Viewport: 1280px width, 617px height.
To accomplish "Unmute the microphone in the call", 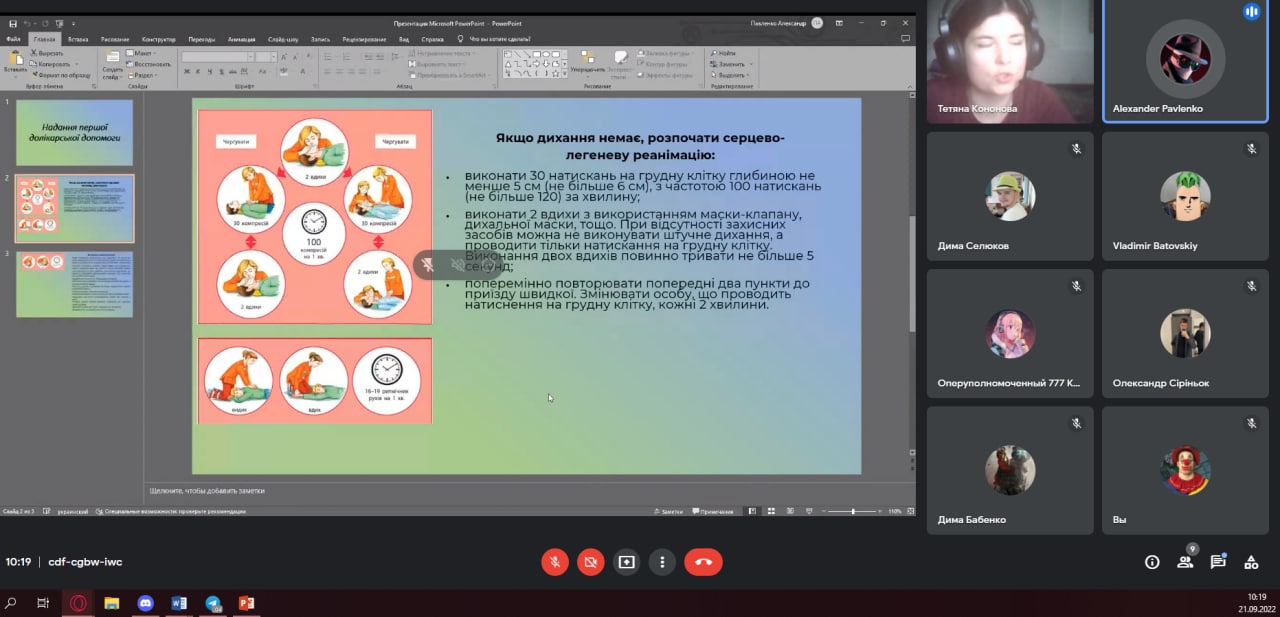I will [x=555, y=562].
